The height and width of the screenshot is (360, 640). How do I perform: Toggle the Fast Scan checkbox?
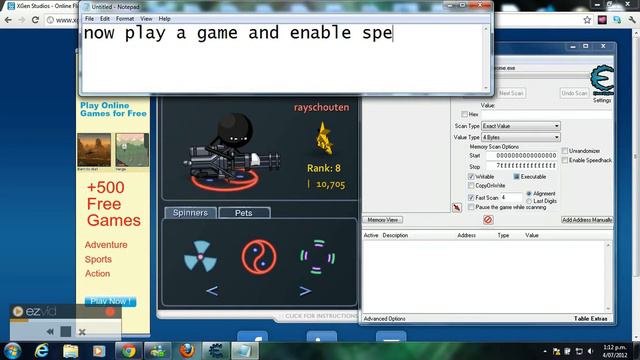tap(471, 198)
